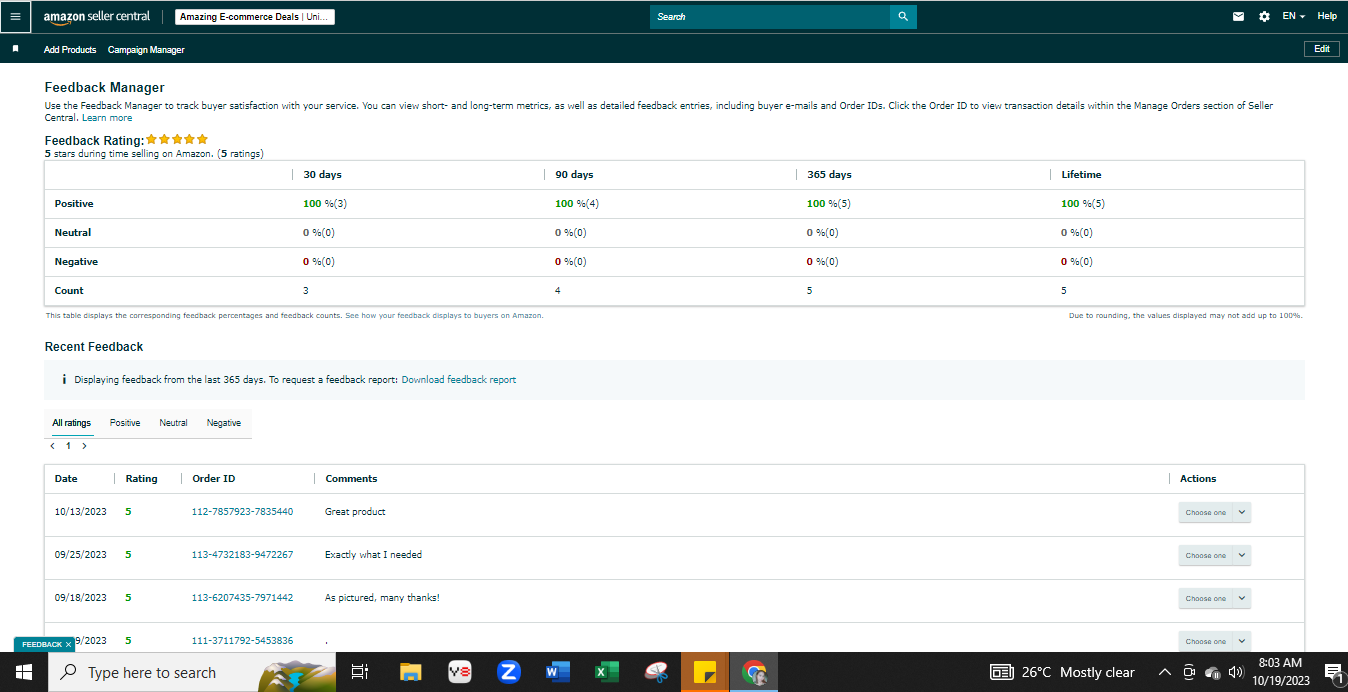Click the Edit button in favorites bar
Viewport: 1348px width, 692px height.
coord(1322,49)
